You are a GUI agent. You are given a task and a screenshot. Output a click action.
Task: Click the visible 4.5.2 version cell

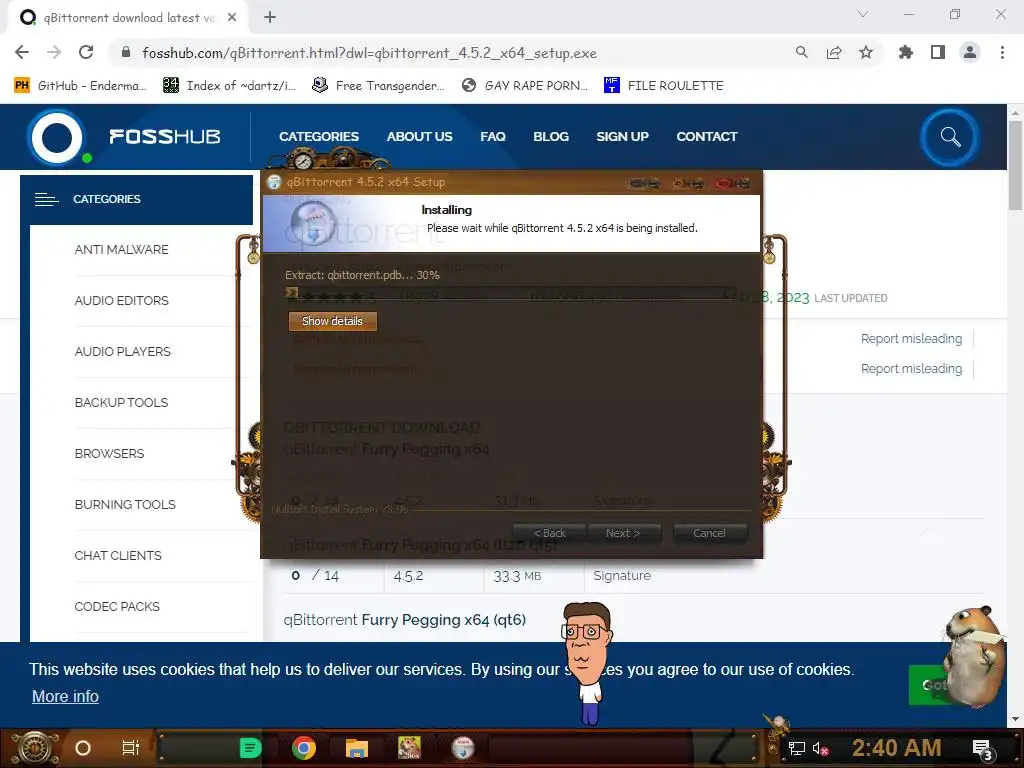(408, 576)
